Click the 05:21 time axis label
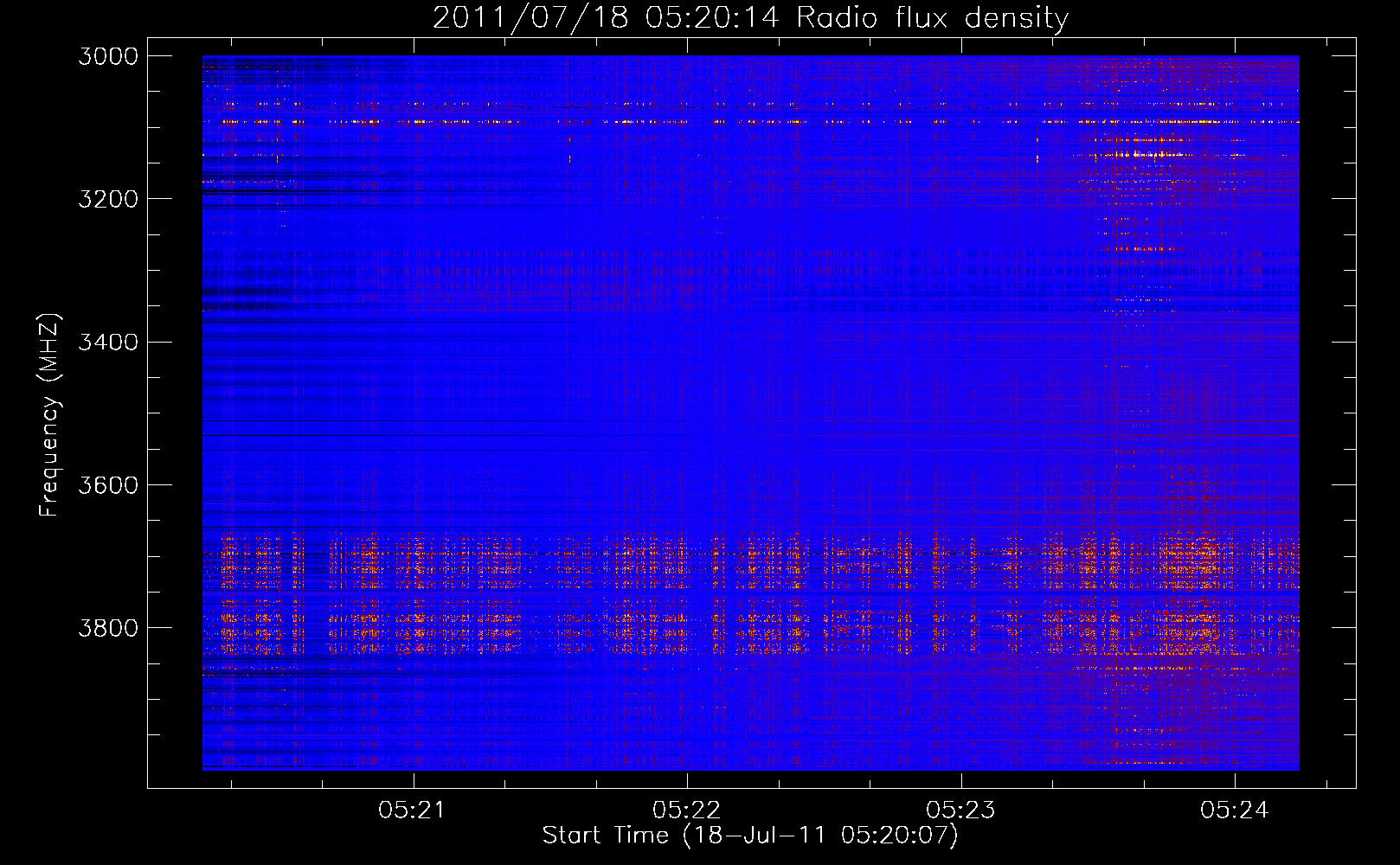The width and height of the screenshot is (1400, 865). pyautogui.click(x=413, y=810)
